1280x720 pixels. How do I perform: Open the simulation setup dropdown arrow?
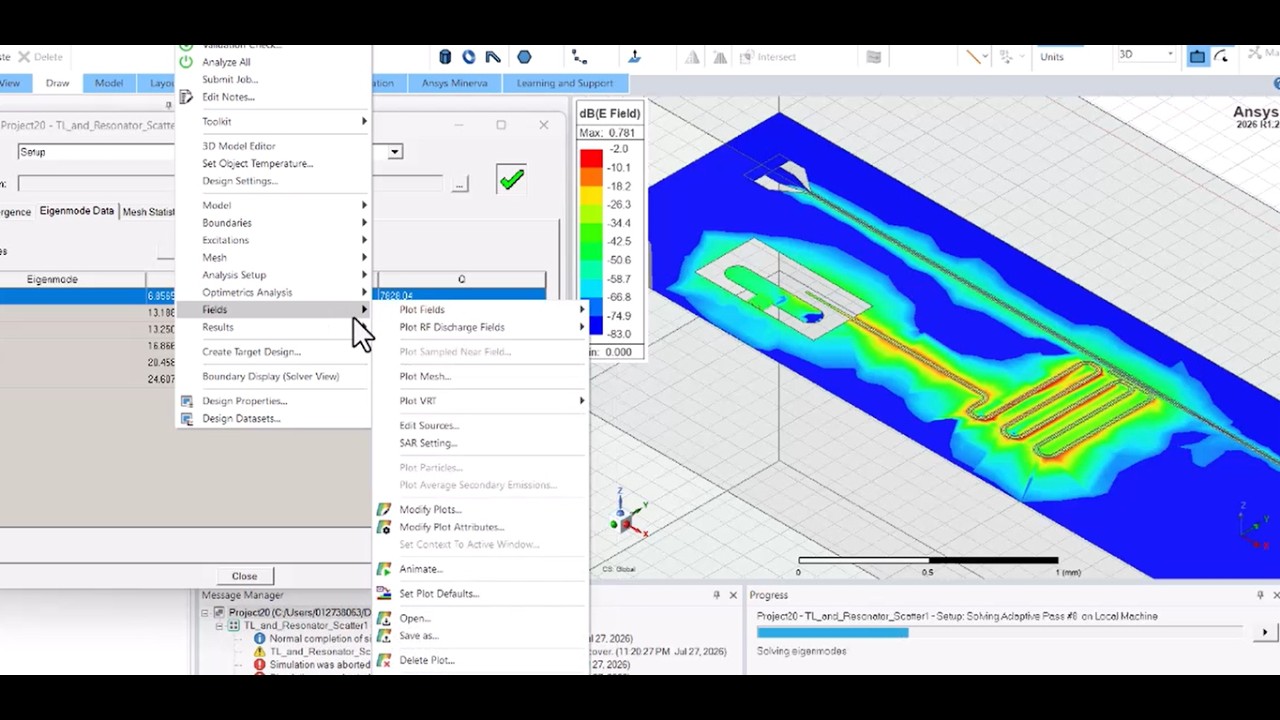pyautogui.click(x=395, y=152)
